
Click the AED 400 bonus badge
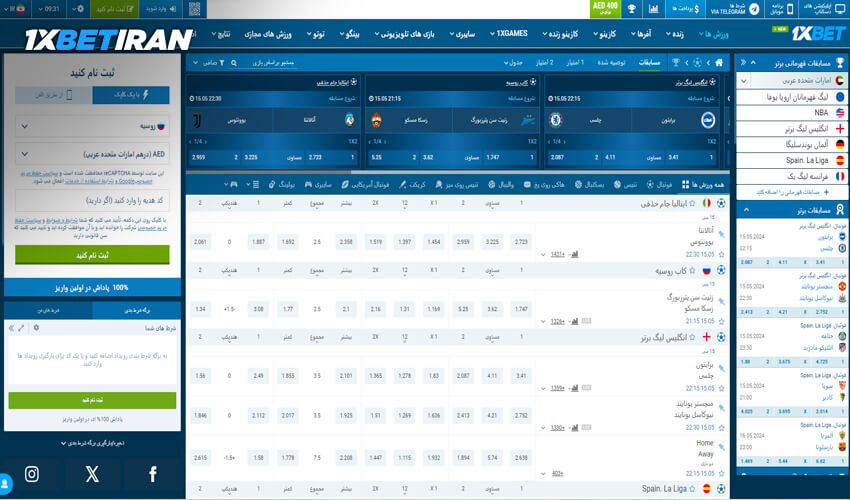click(605, 9)
